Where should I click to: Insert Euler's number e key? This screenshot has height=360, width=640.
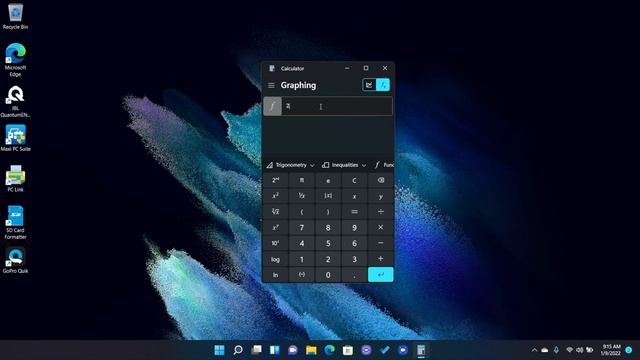pyautogui.click(x=328, y=180)
